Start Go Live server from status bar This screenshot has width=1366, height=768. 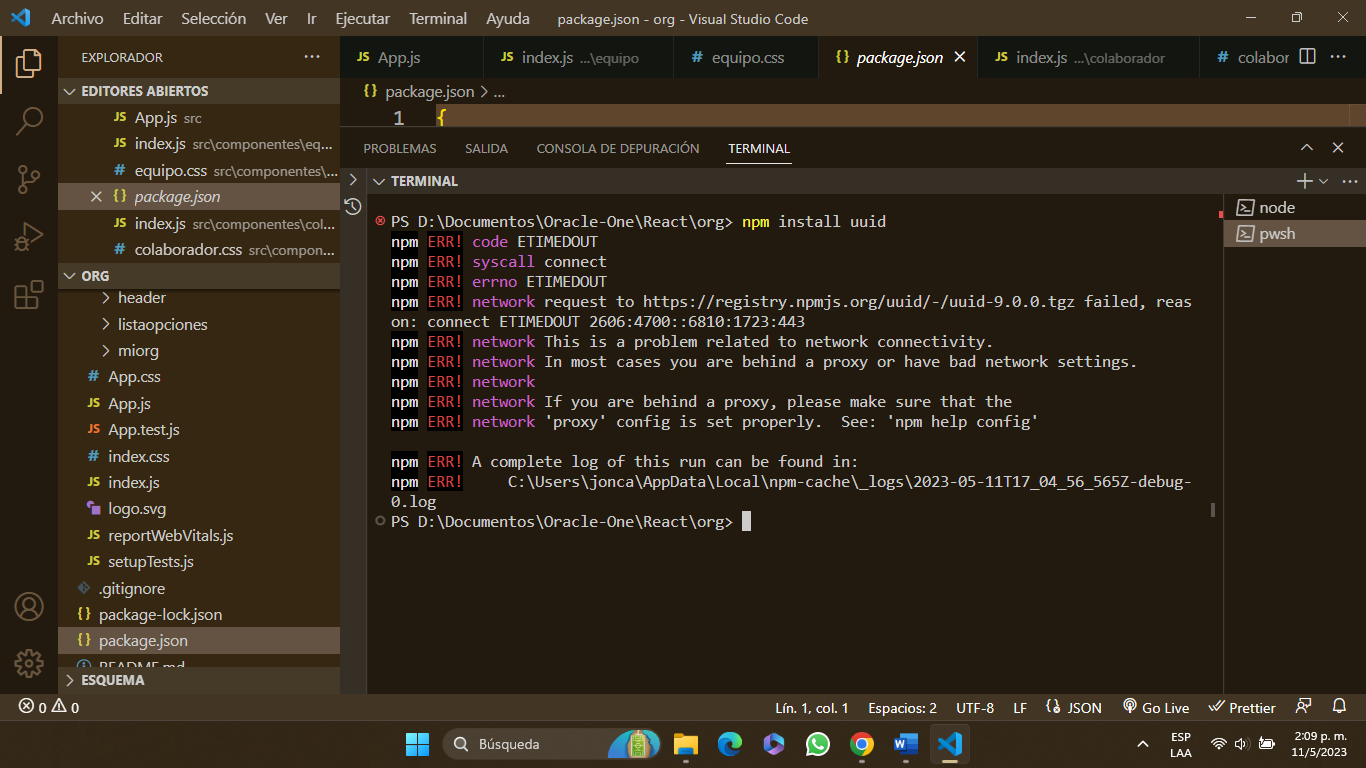1156,708
